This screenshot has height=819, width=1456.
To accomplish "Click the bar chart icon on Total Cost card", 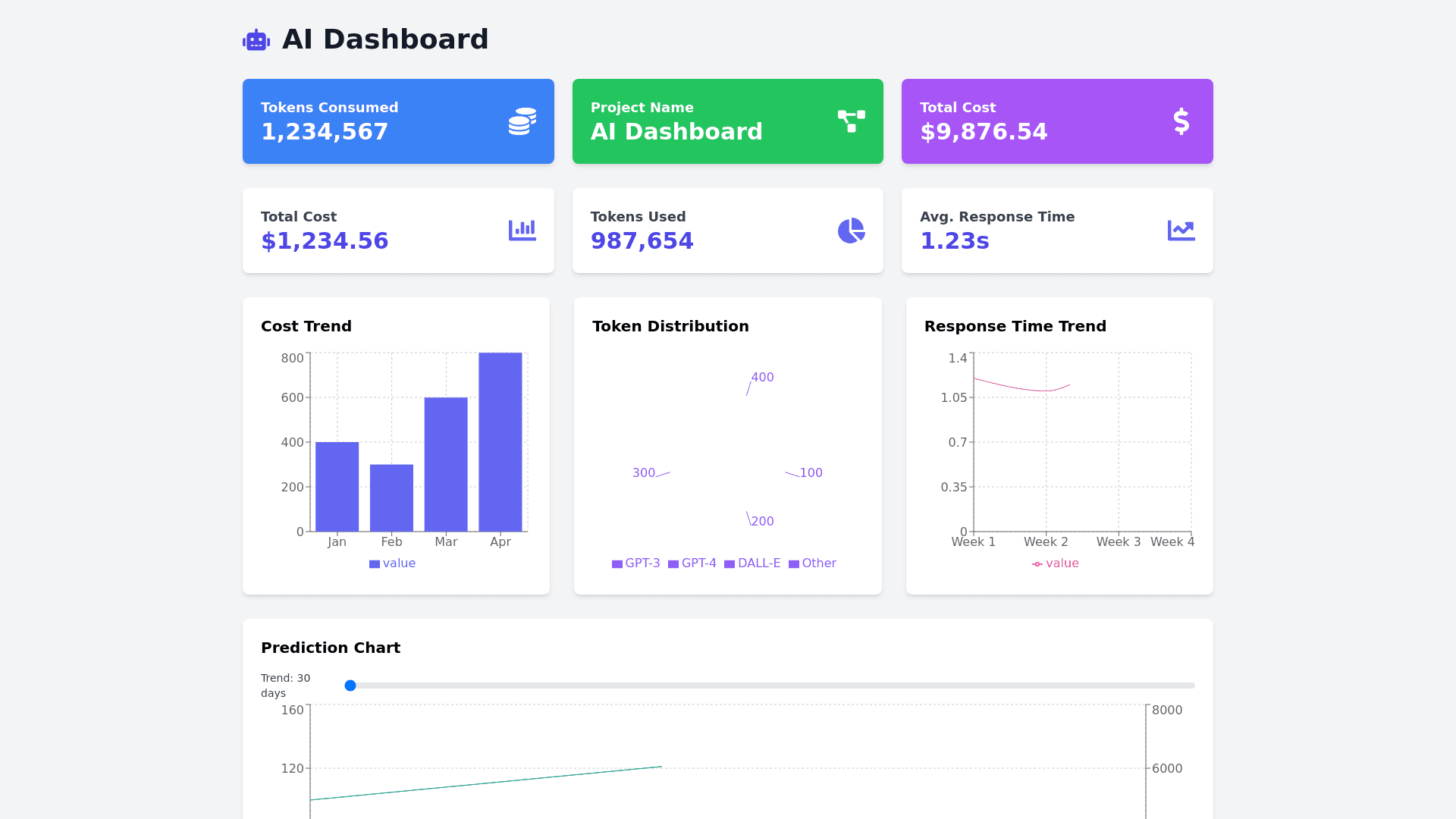I will point(522,231).
